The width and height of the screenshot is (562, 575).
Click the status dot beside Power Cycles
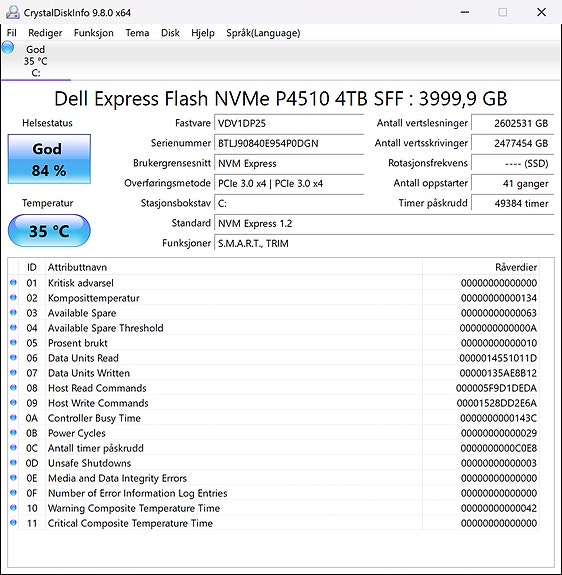click(14, 433)
